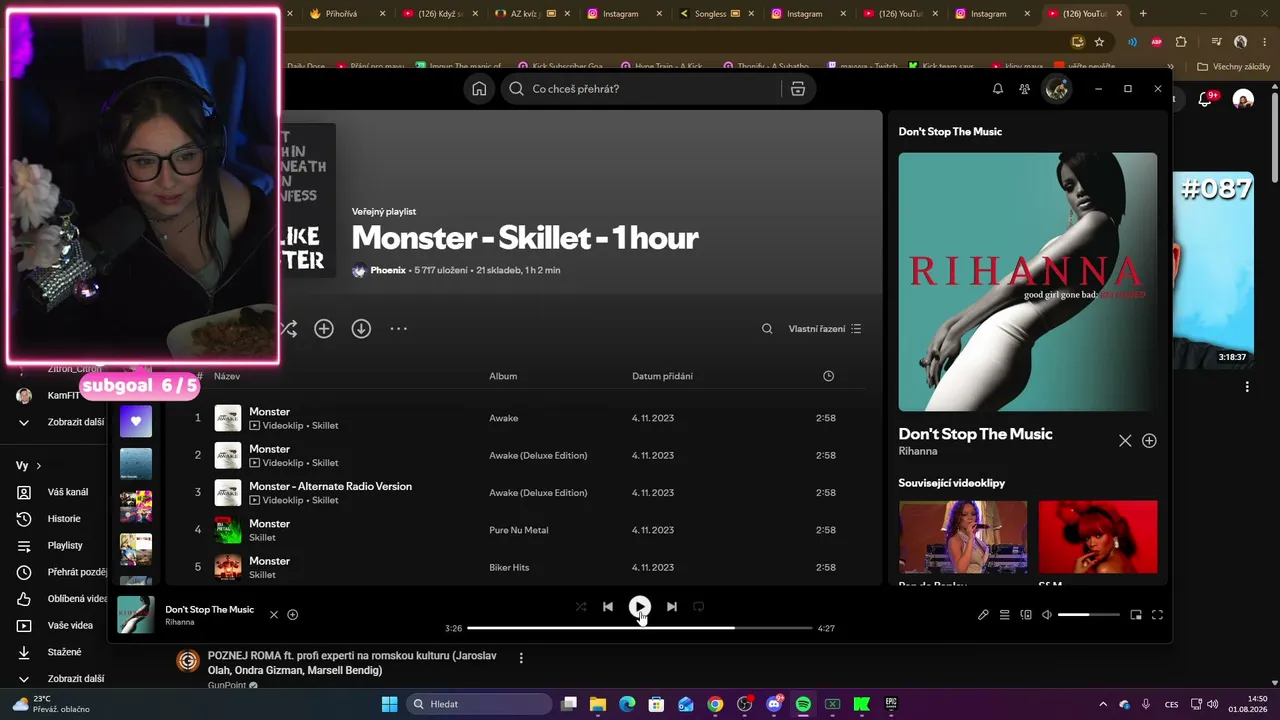The width and height of the screenshot is (1280, 720).
Task: Expand Zobrazit další below KamFIT in YouTube
Action: tap(62, 422)
